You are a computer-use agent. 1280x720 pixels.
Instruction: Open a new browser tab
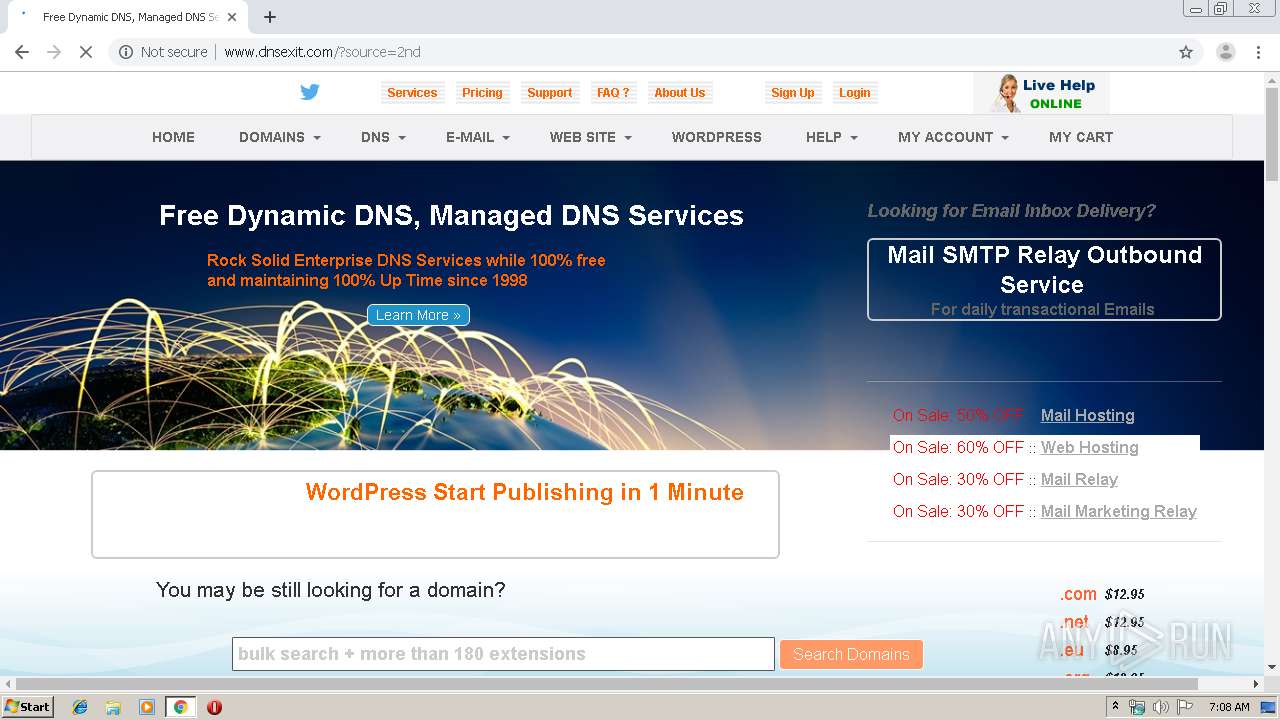tap(270, 17)
